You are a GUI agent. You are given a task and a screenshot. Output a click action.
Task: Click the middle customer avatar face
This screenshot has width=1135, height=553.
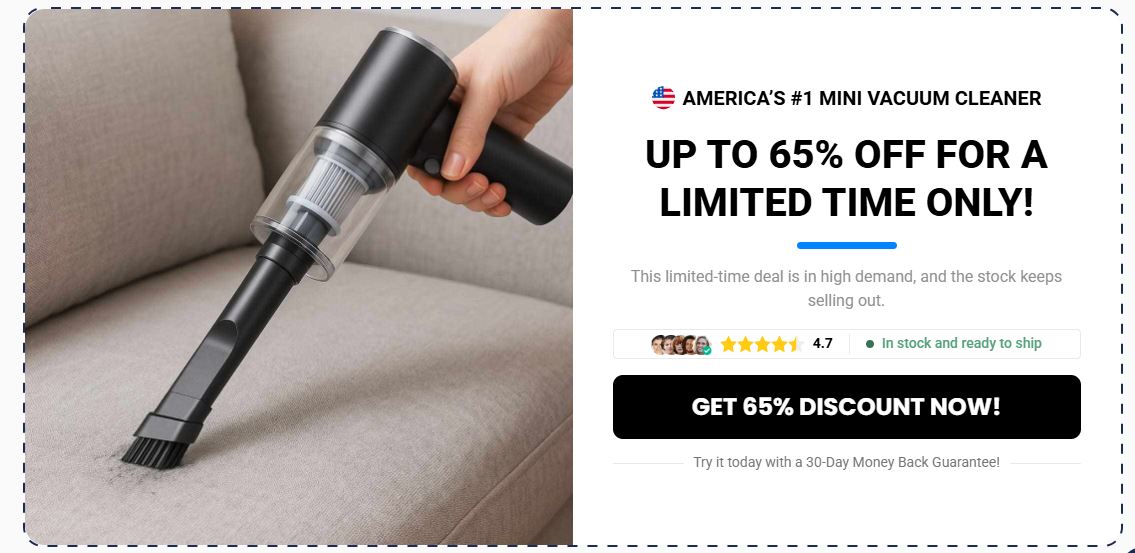pyautogui.click(x=680, y=345)
